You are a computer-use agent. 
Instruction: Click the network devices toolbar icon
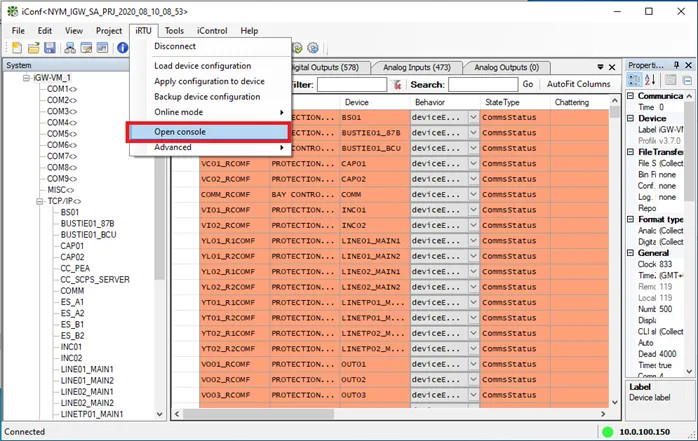[70, 48]
